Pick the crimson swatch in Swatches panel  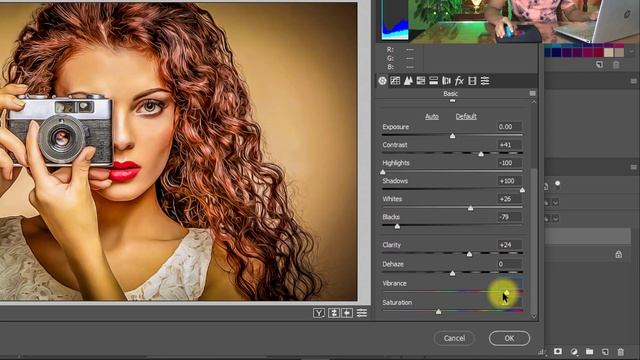click(x=598, y=53)
